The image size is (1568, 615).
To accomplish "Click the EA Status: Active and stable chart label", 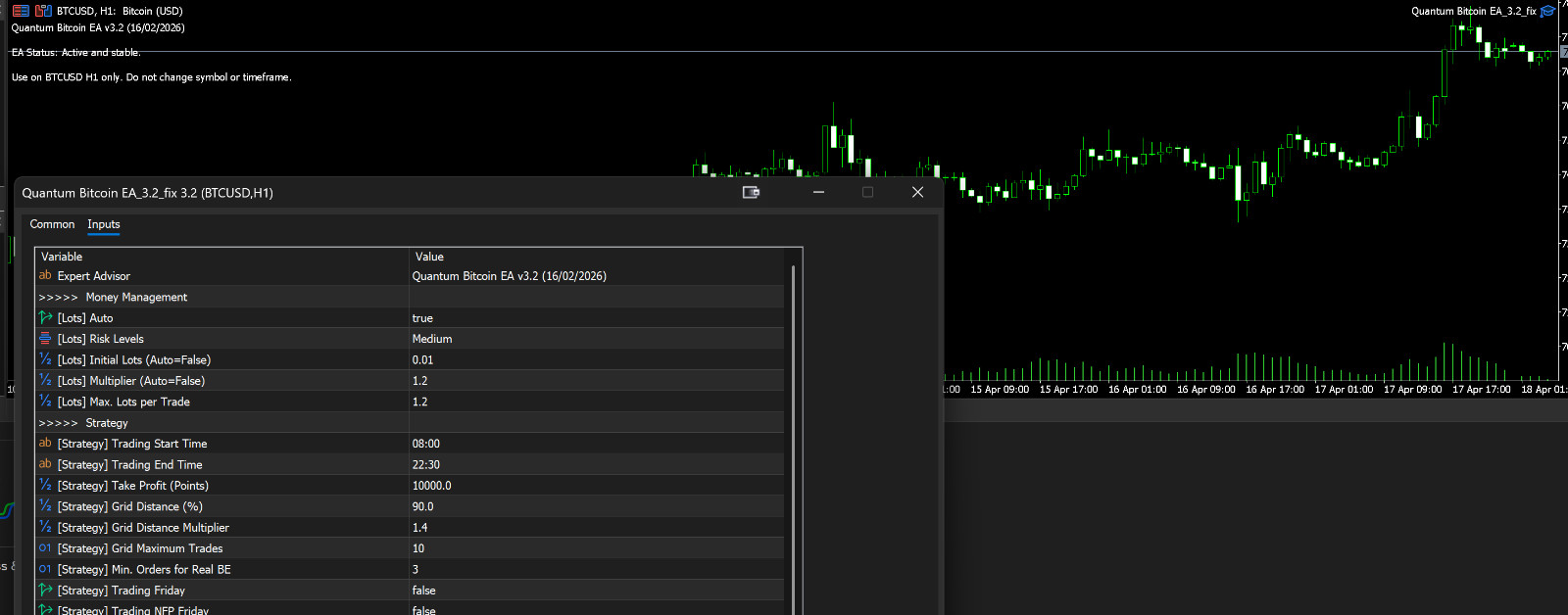I will click(x=75, y=52).
